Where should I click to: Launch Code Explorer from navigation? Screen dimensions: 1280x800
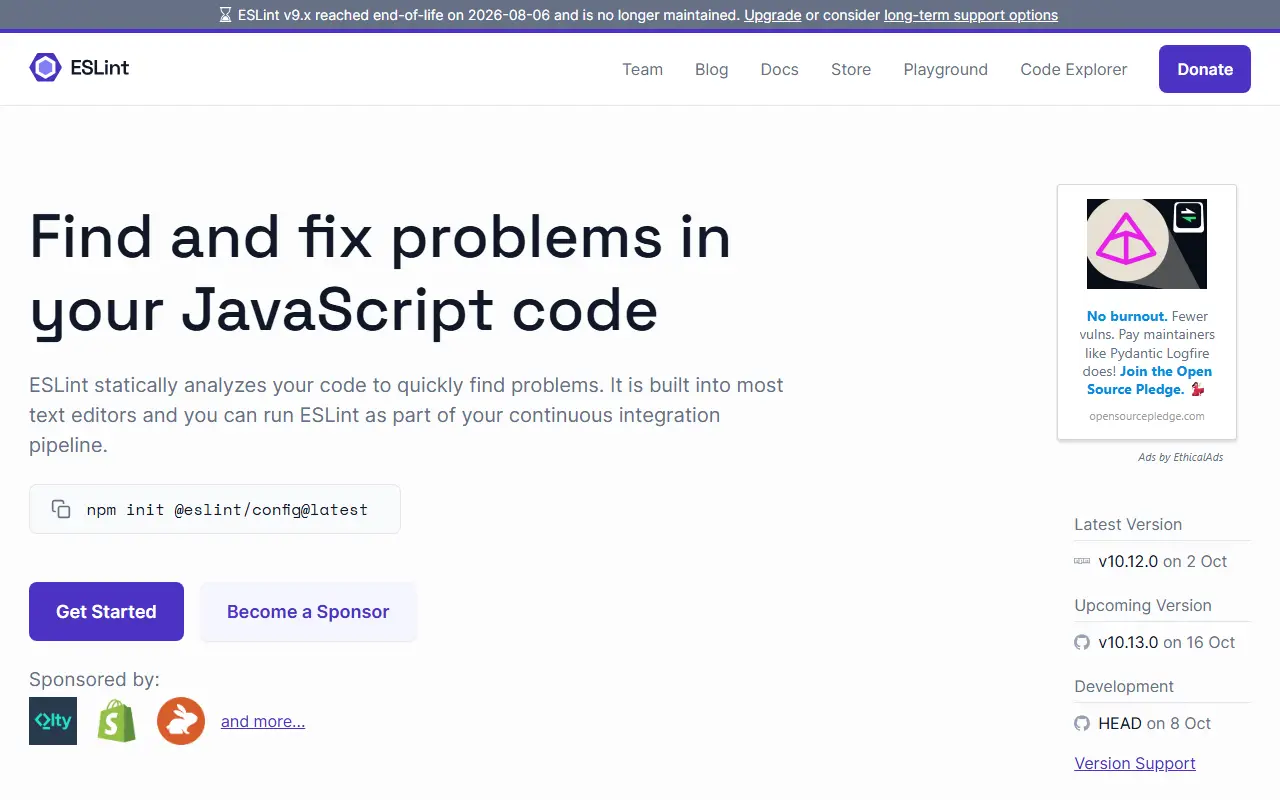click(x=1074, y=69)
